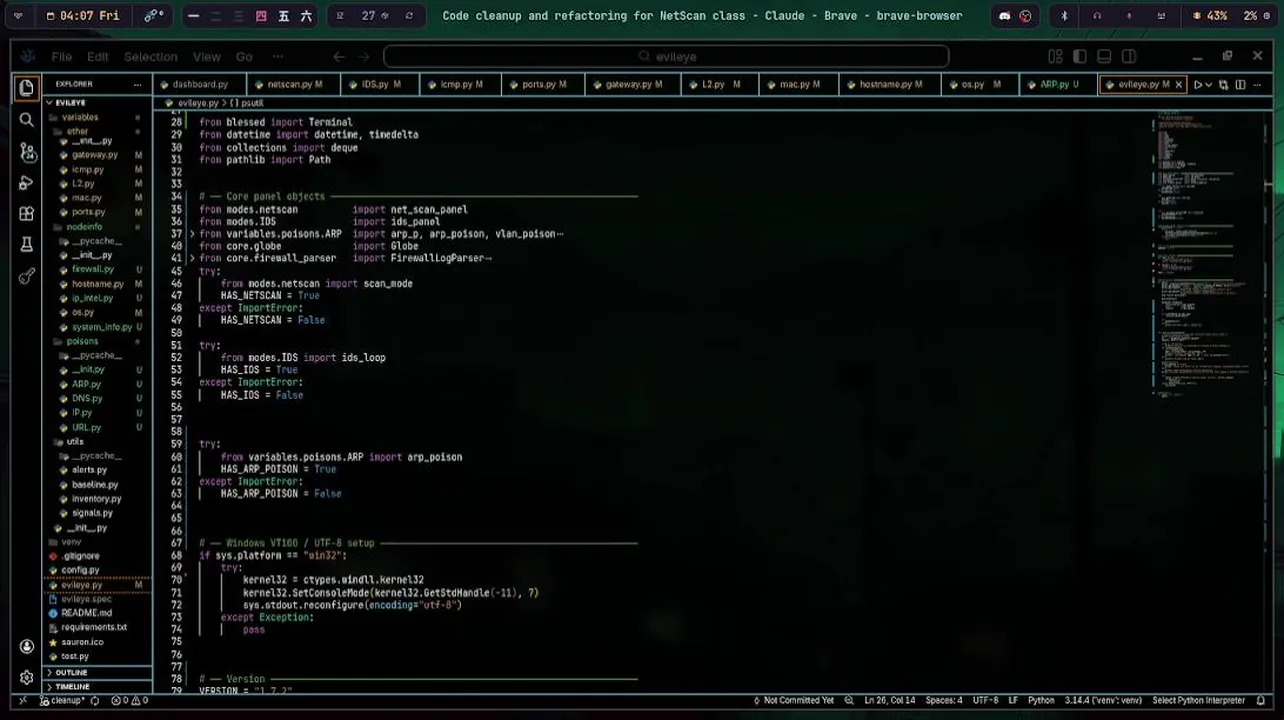Click the Discord tray icon
This screenshot has width=1284, height=720.
(1005, 16)
